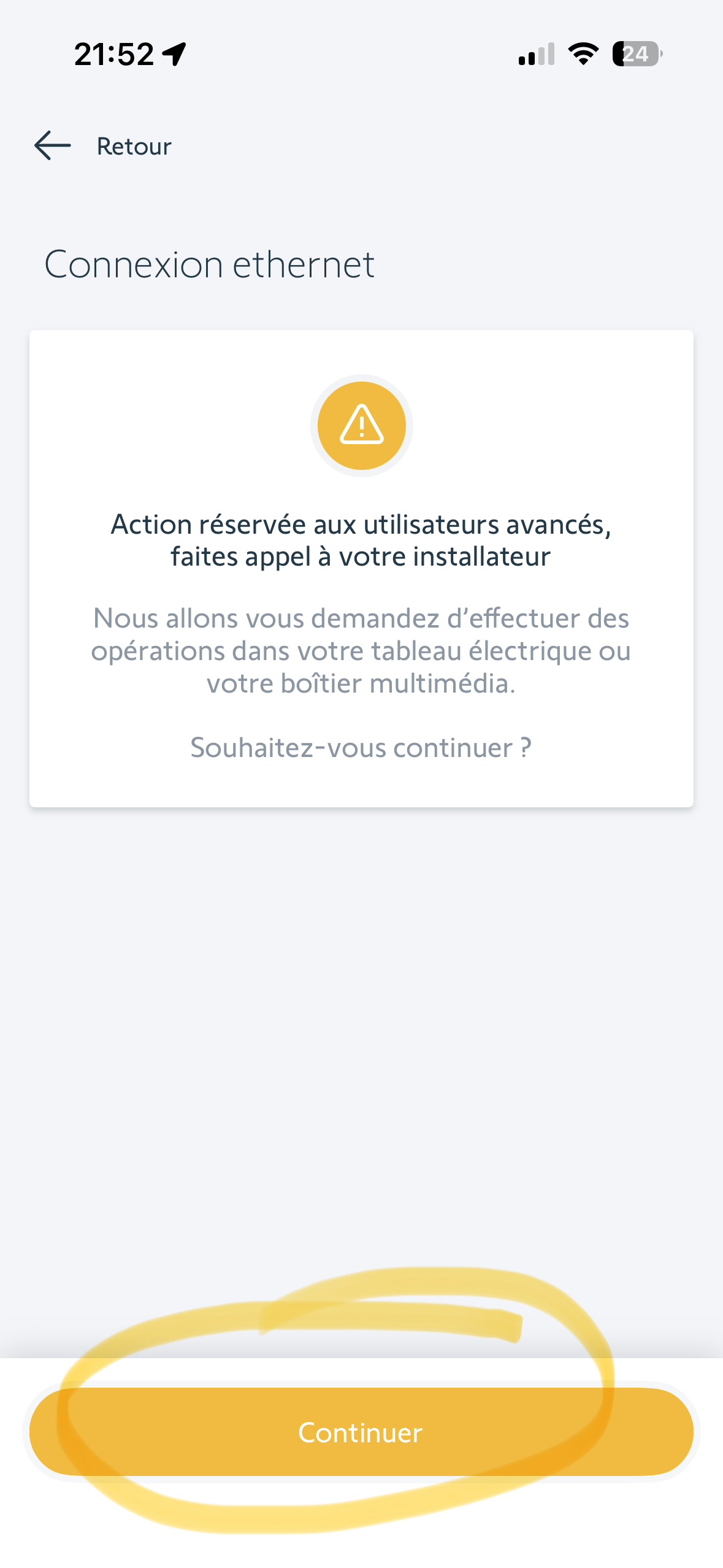Image resolution: width=723 pixels, height=1568 pixels.
Task: Click the 'opérations dans votre tableau électrique' line
Action: point(361,651)
